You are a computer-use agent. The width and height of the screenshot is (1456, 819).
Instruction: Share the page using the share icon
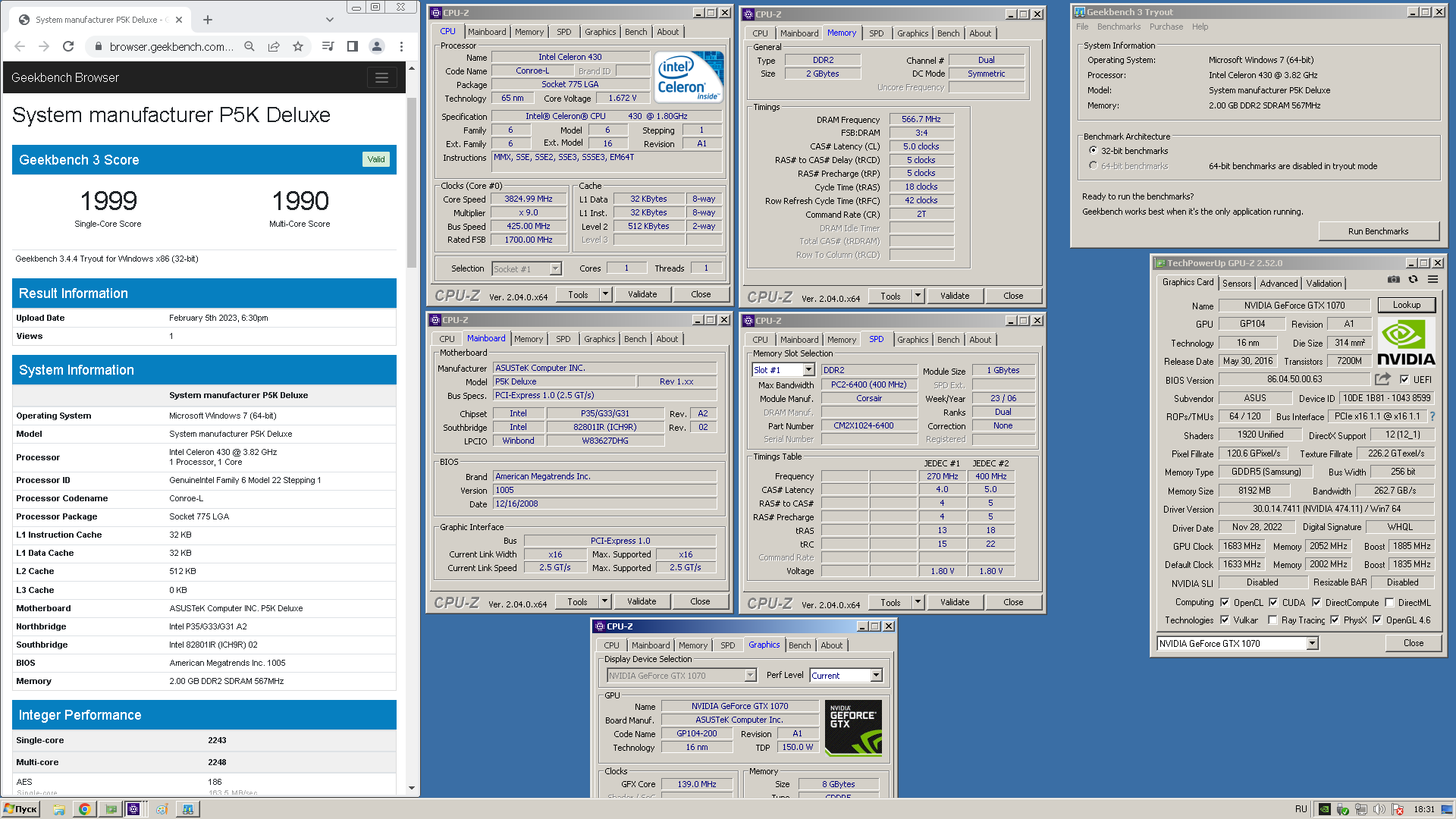point(274,46)
